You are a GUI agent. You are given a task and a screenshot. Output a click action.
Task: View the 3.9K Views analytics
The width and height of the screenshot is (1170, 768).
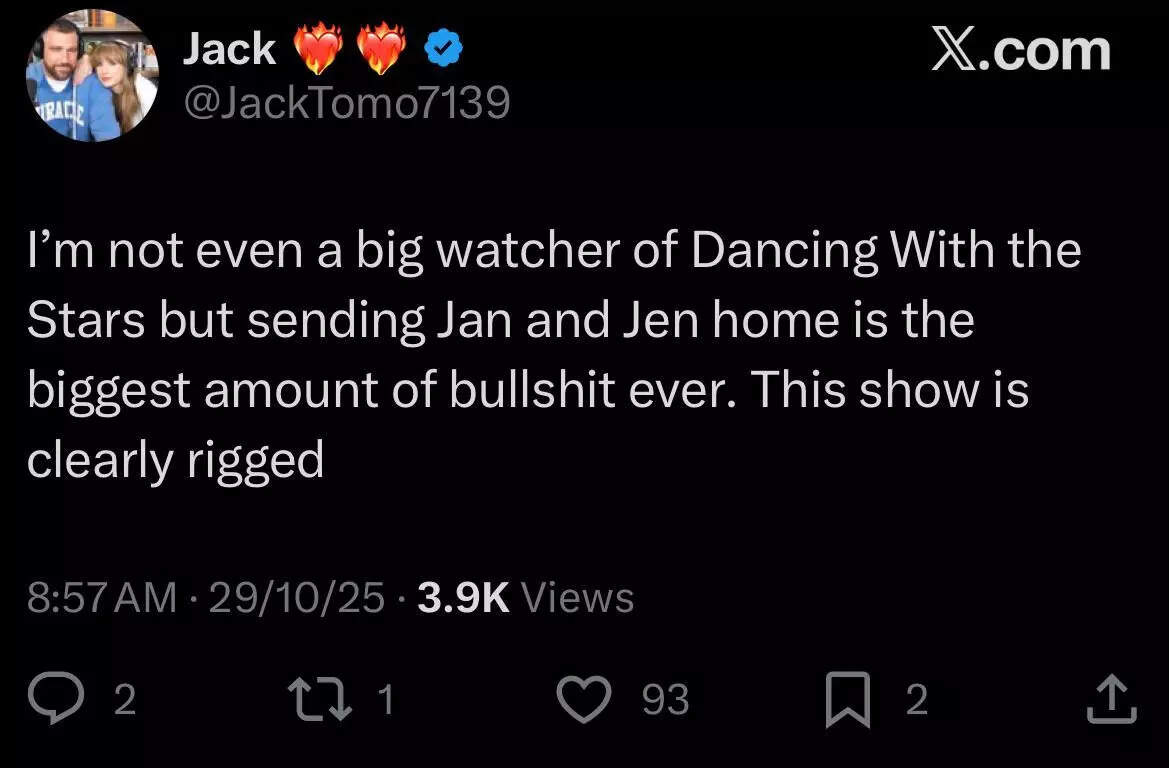pos(526,598)
